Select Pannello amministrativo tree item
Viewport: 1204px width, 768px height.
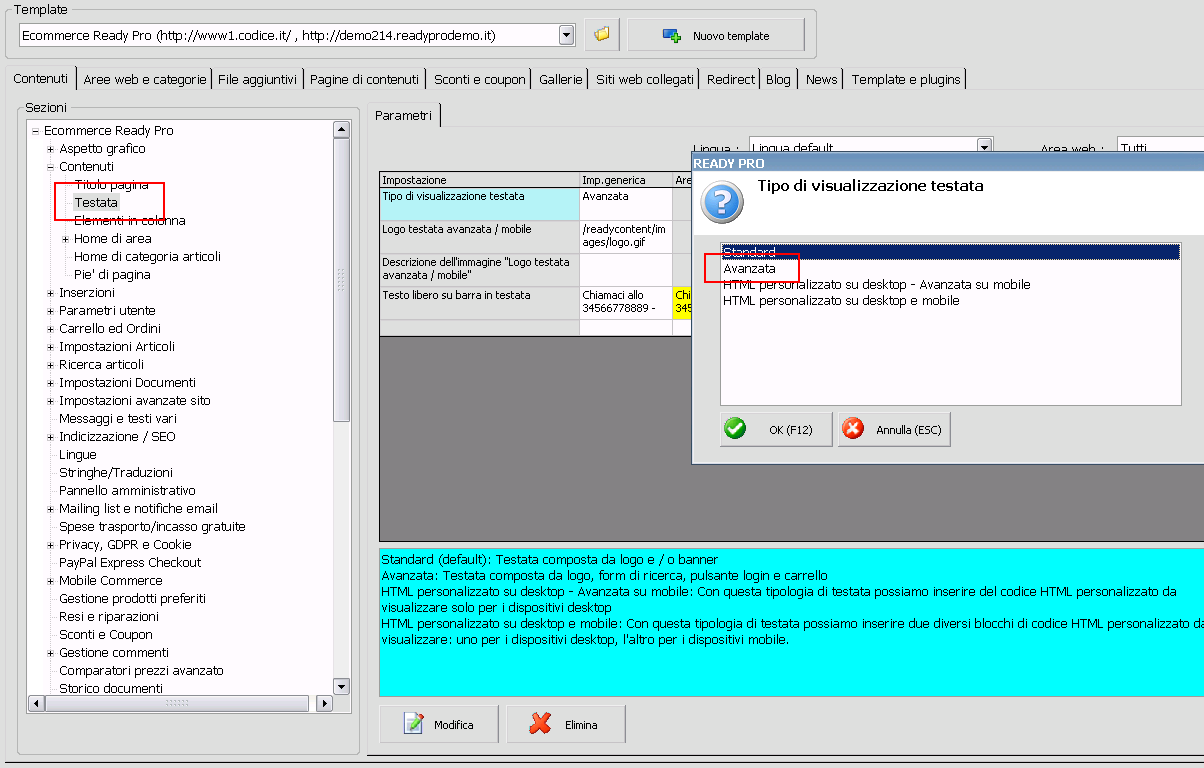coord(127,490)
